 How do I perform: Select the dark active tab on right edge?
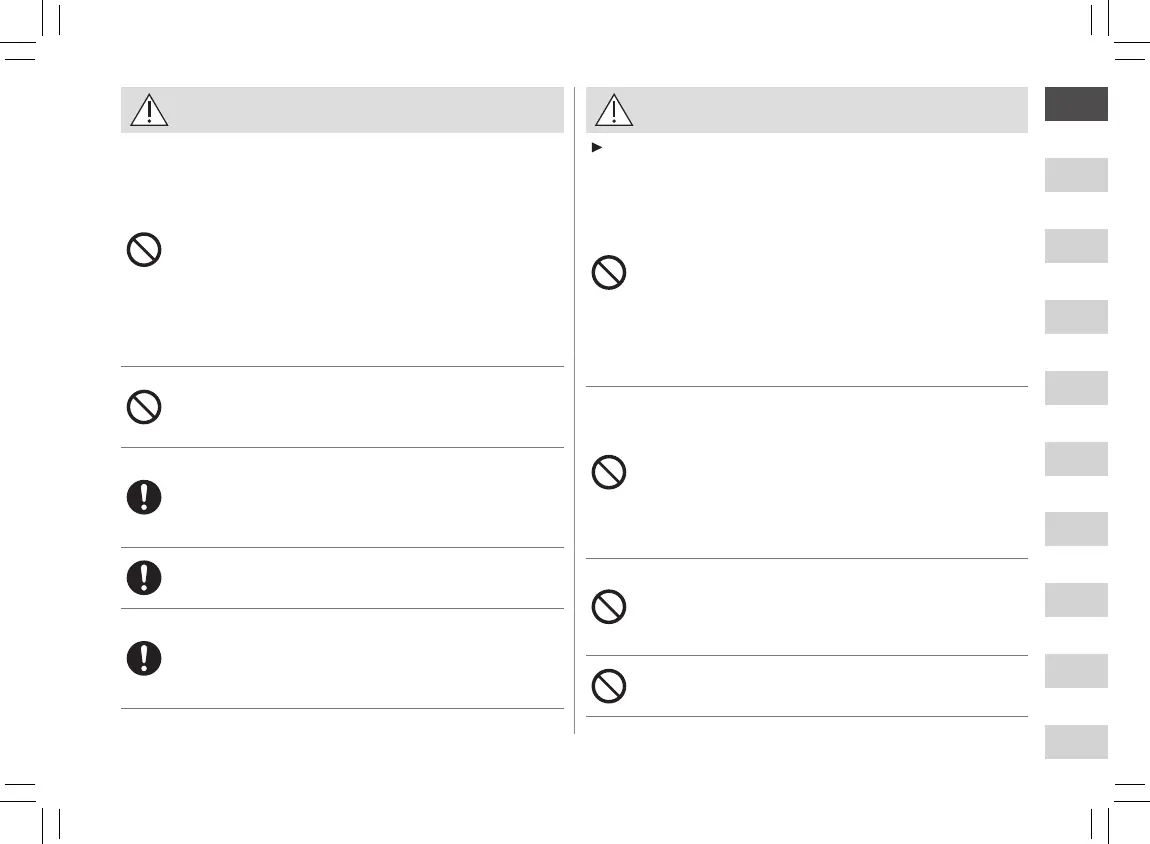pos(1077,104)
